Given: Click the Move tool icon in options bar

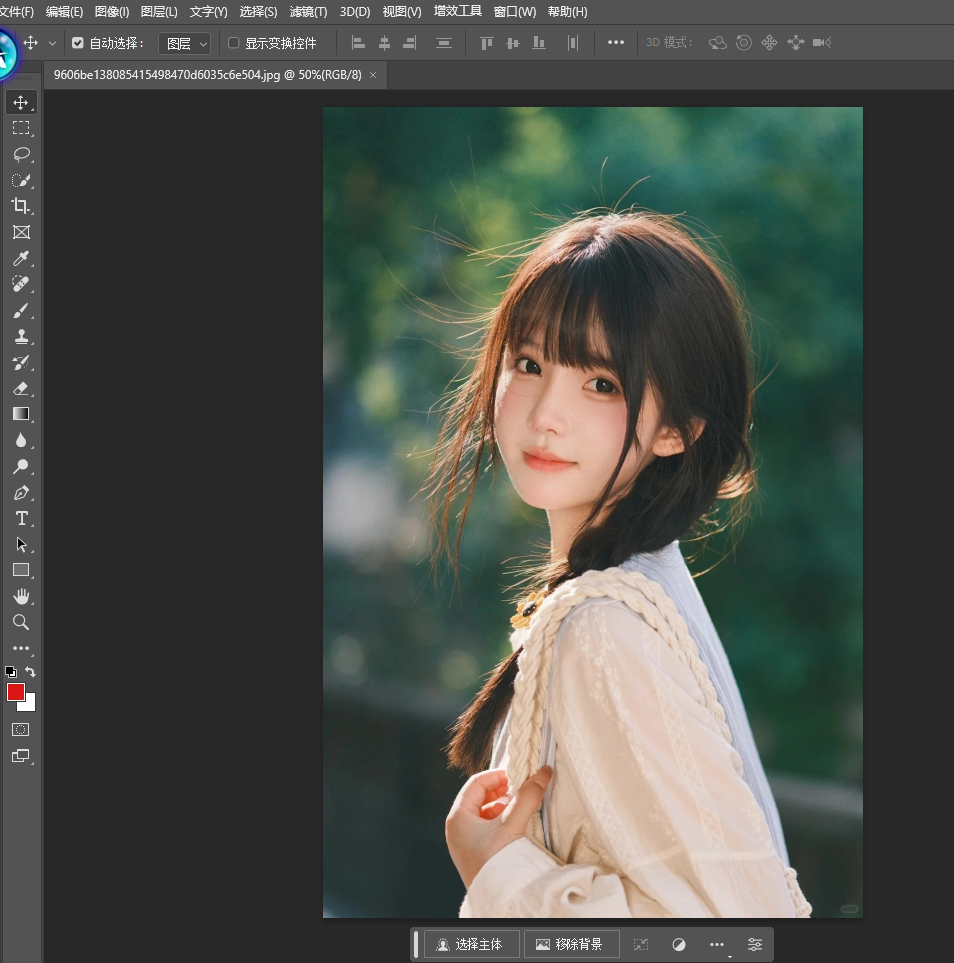Looking at the screenshot, I should click(x=30, y=43).
